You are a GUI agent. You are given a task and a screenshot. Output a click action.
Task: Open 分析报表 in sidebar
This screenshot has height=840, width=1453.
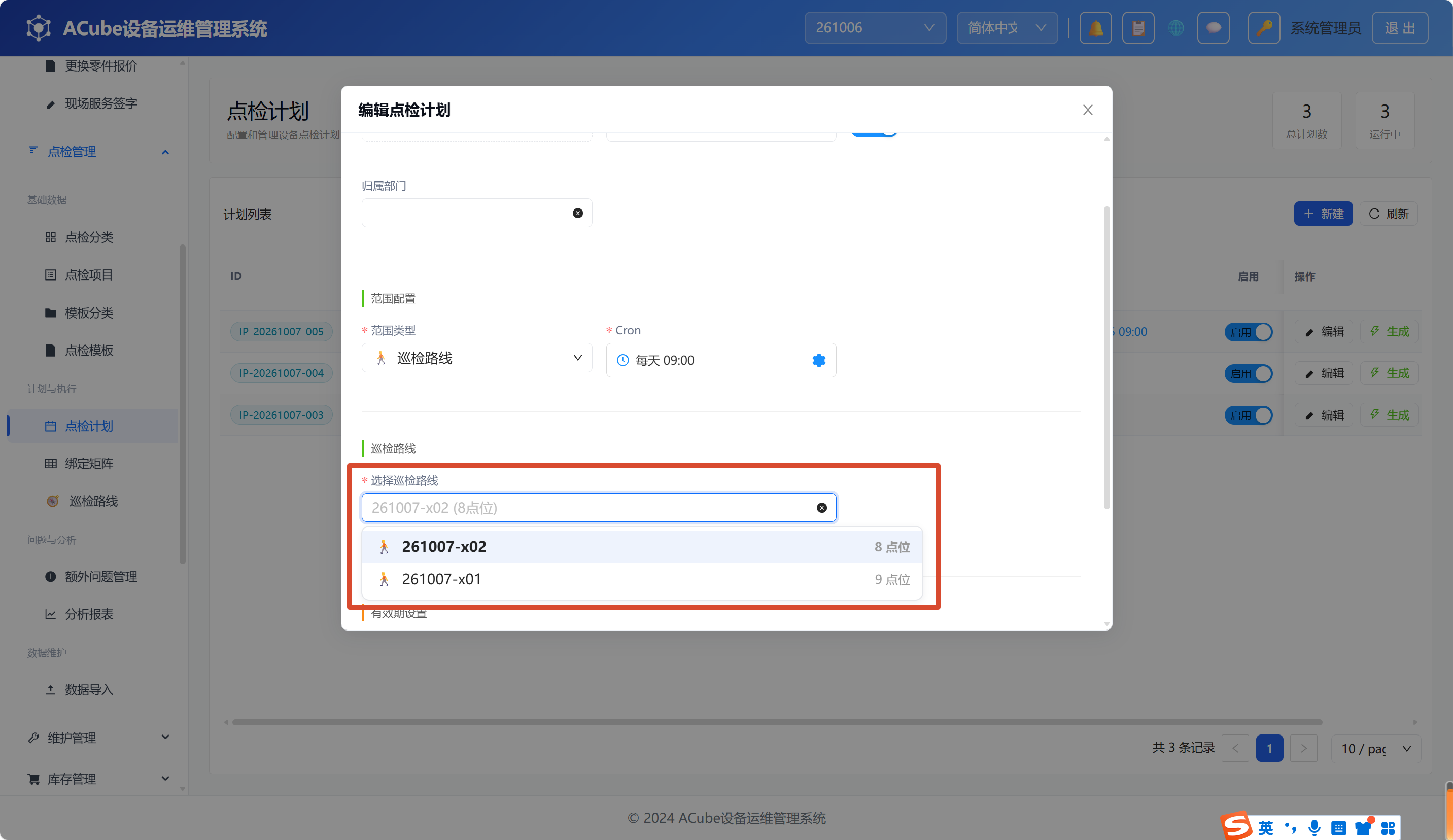click(89, 614)
